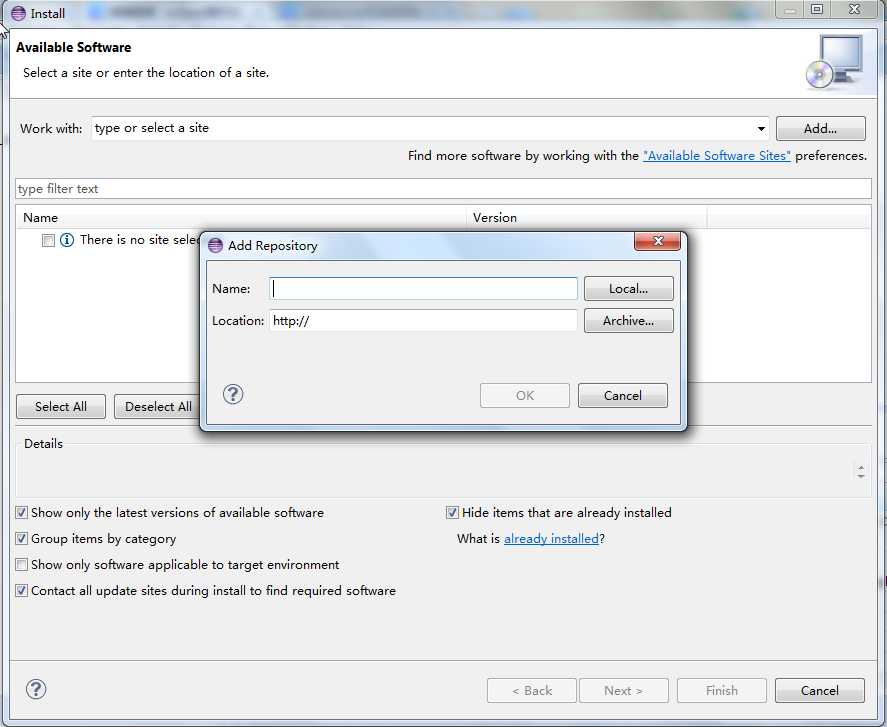The width and height of the screenshot is (887, 727).
Task: Check the box next to no site selected row
Action: 48,240
